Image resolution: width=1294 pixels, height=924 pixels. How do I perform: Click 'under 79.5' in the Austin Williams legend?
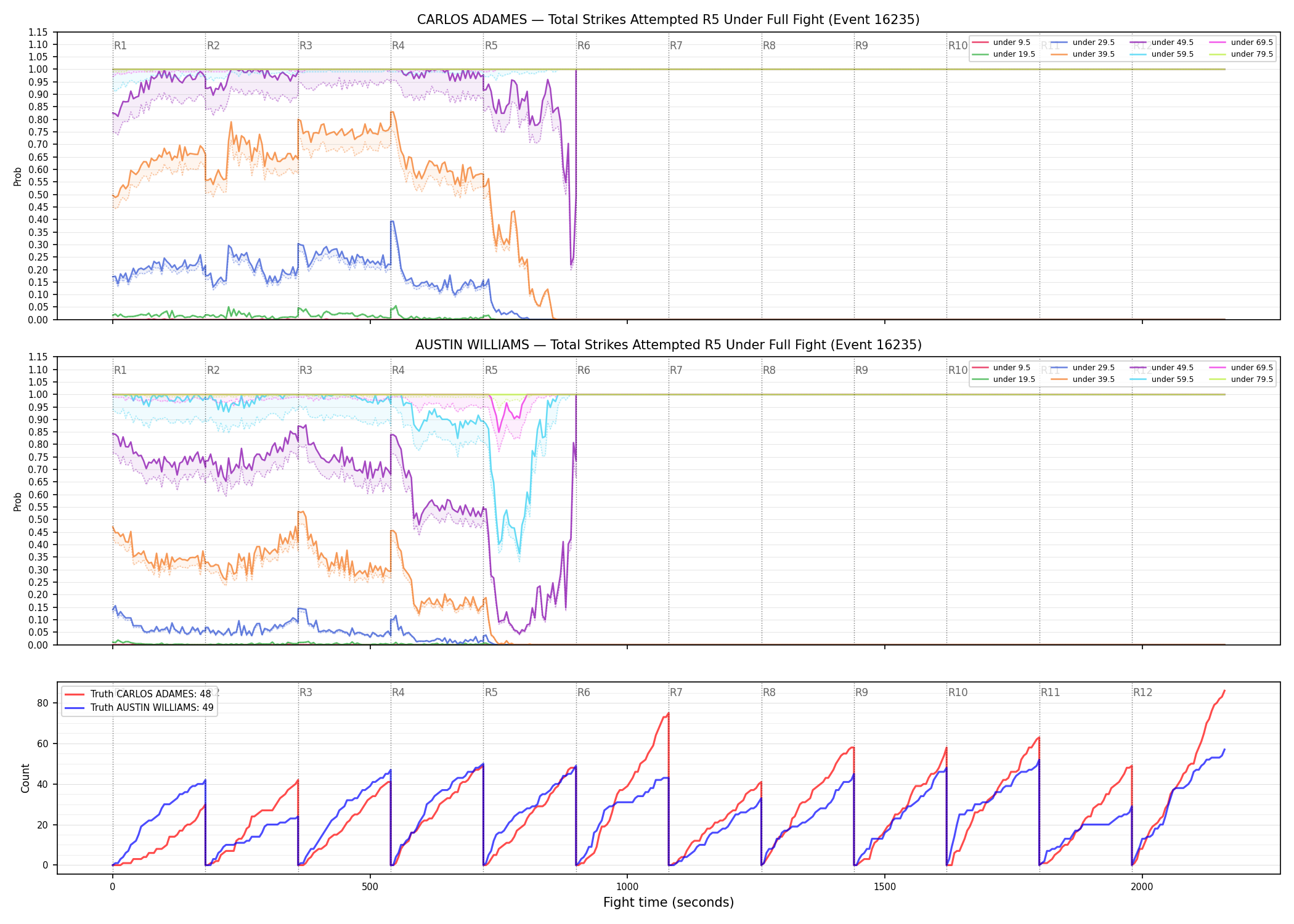point(1241,379)
